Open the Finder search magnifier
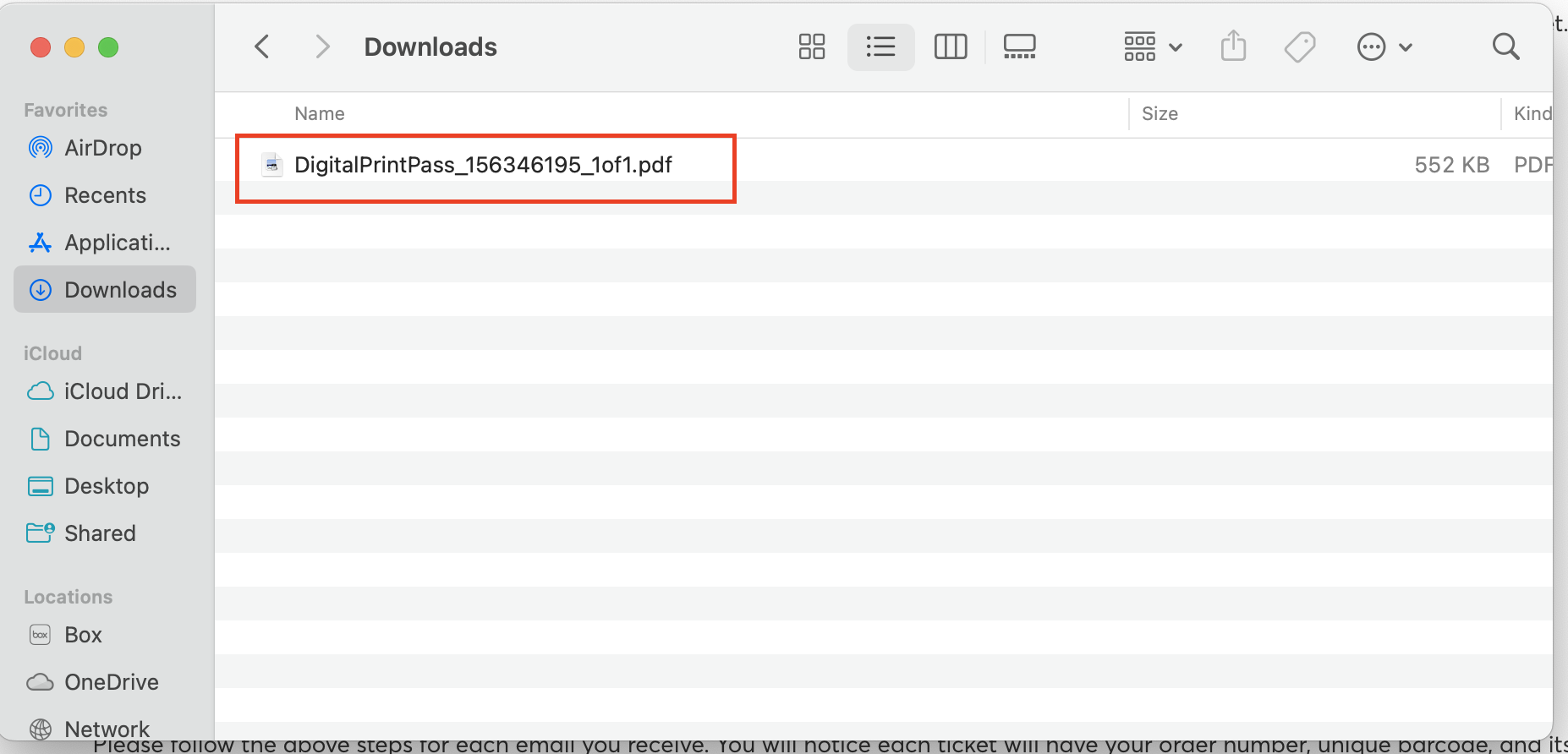Image resolution: width=1568 pixels, height=754 pixels. click(x=1505, y=46)
